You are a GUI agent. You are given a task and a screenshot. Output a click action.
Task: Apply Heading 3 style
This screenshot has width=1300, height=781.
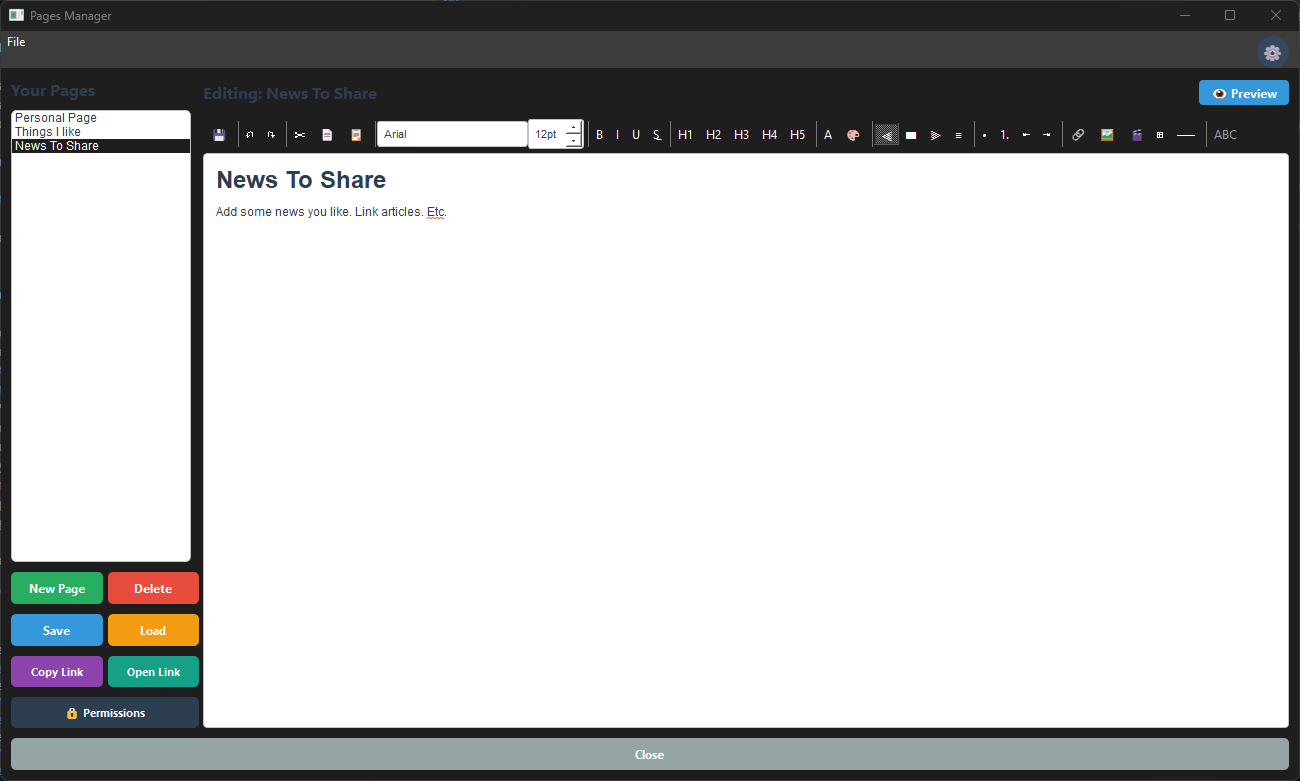pos(741,135)
